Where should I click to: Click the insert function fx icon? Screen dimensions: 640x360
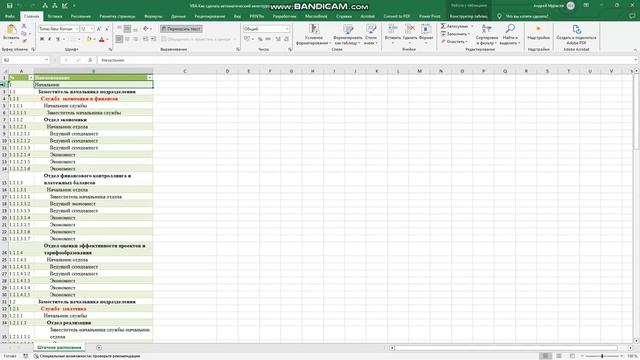(x=90, y=60)
